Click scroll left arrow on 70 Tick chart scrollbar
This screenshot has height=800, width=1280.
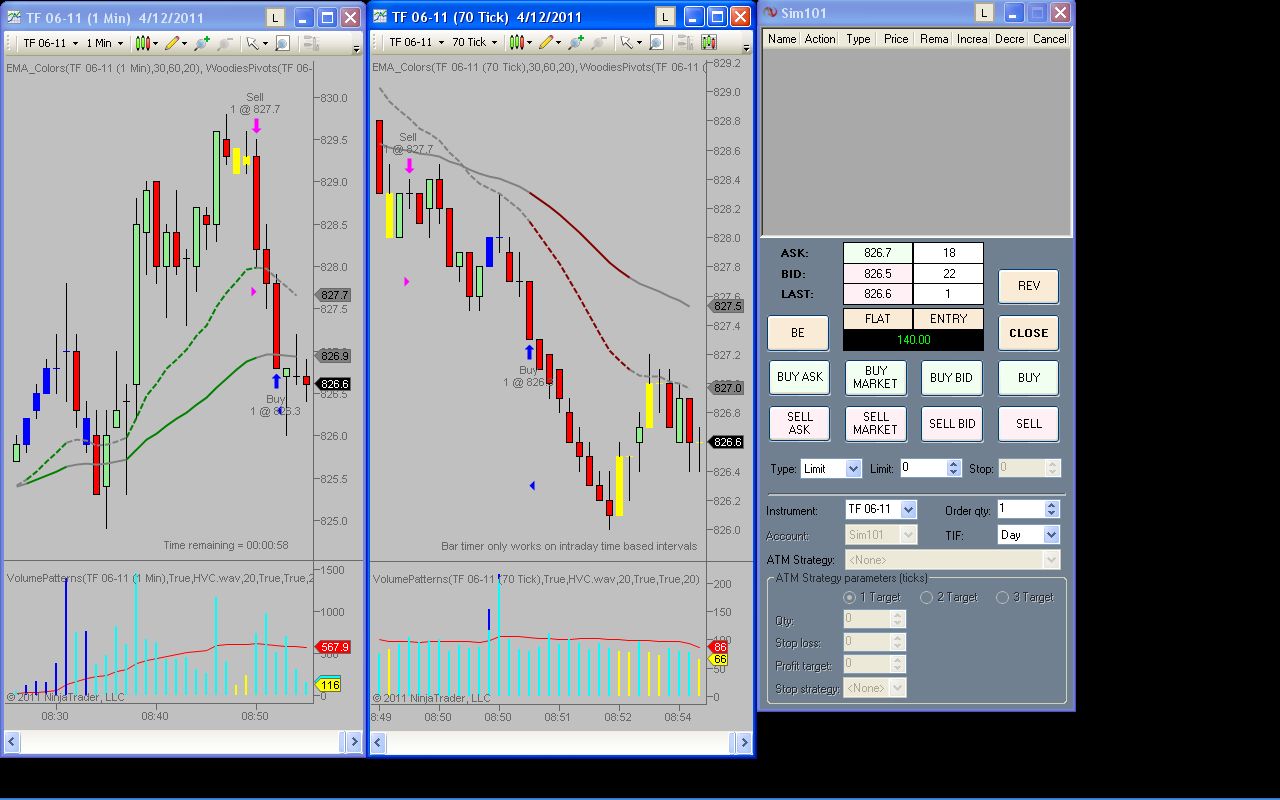pos(378,742)
